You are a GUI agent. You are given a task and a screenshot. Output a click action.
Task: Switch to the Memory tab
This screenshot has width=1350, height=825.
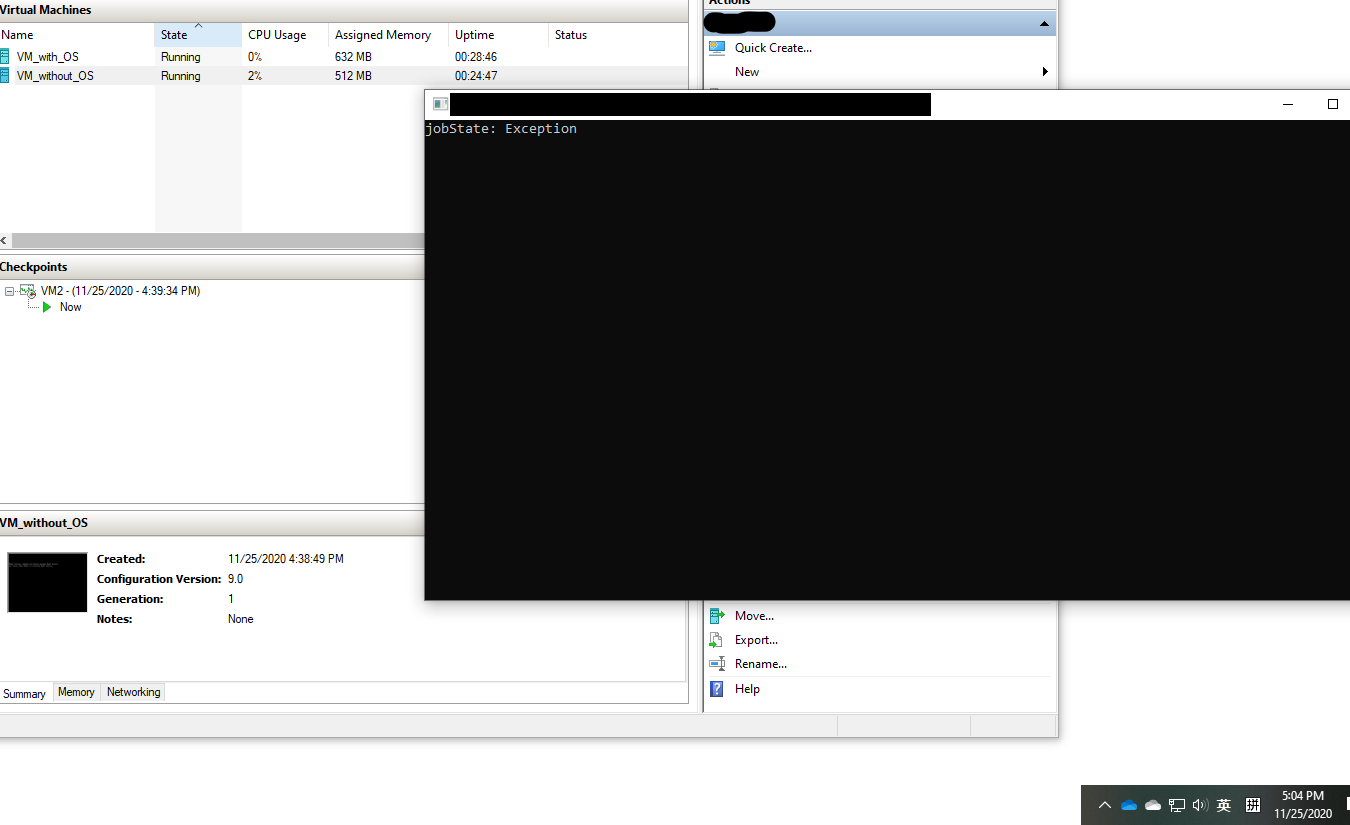pos(75,691)
